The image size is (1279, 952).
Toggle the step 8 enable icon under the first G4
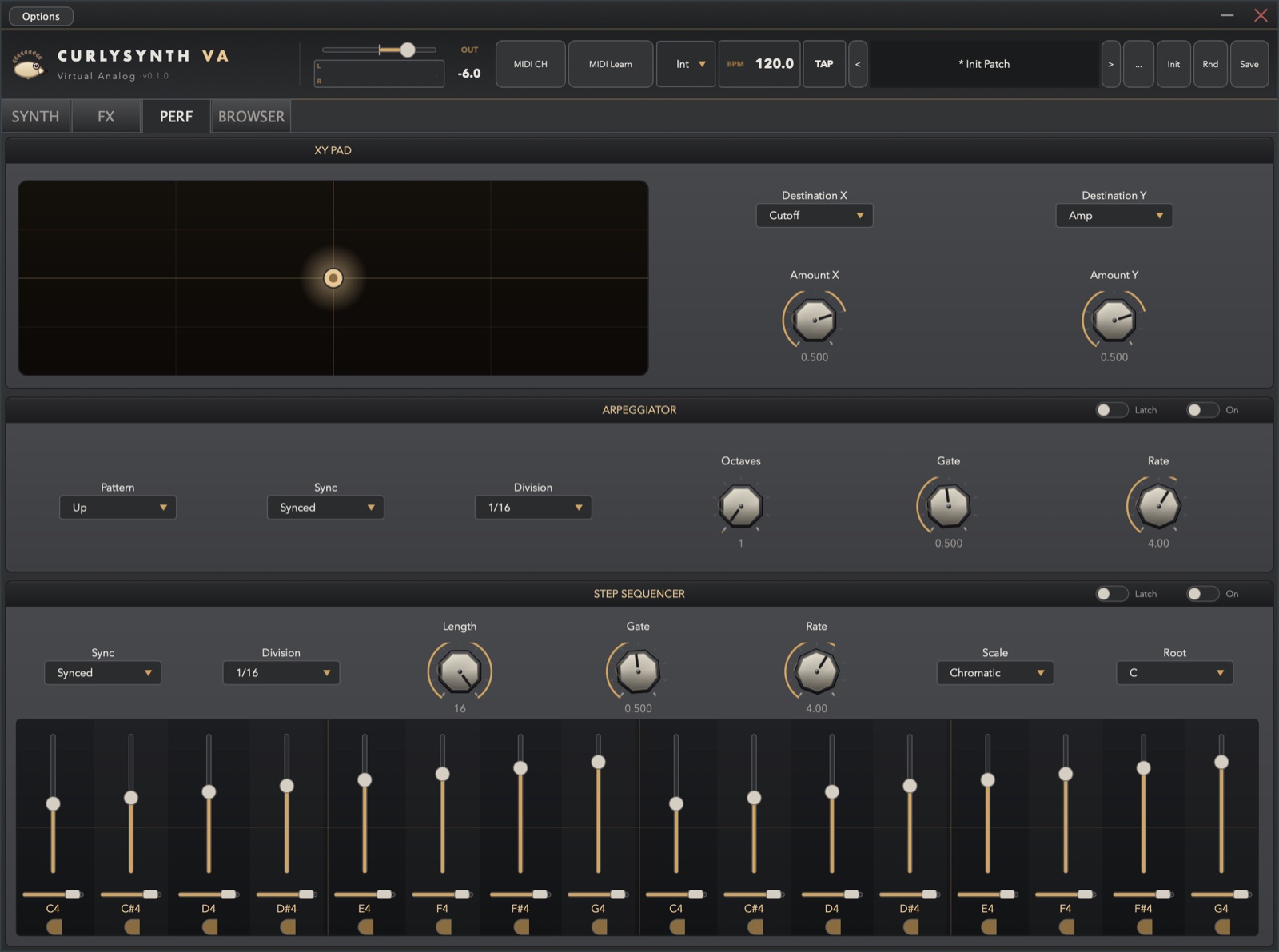(x=599, y=926)
